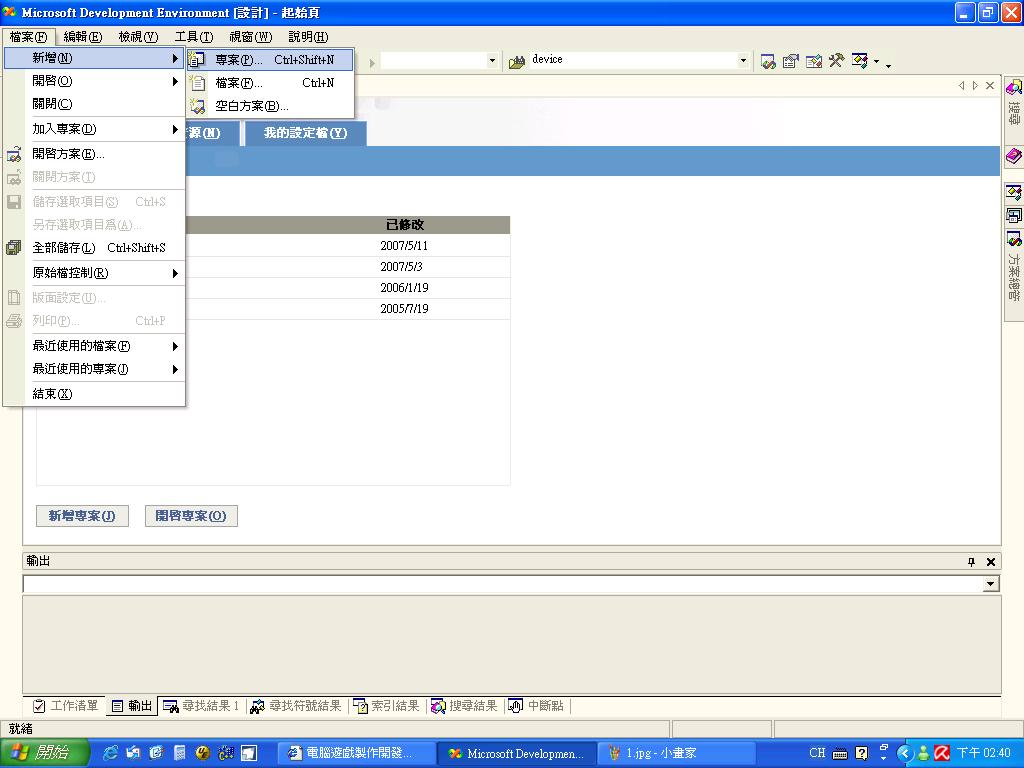This screenshot has width=1024, height=768.
Task: Open the 編輯(E) menu
Action: 83,37
